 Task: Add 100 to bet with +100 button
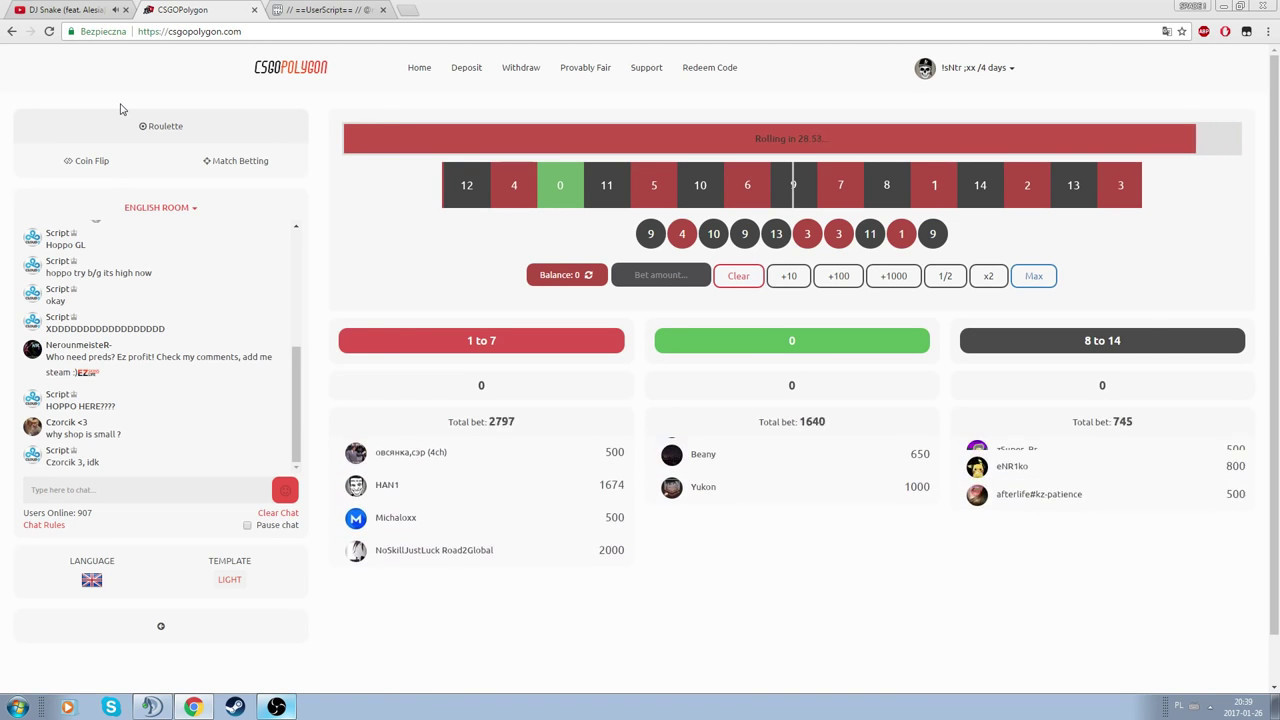(x=838, y=276)
